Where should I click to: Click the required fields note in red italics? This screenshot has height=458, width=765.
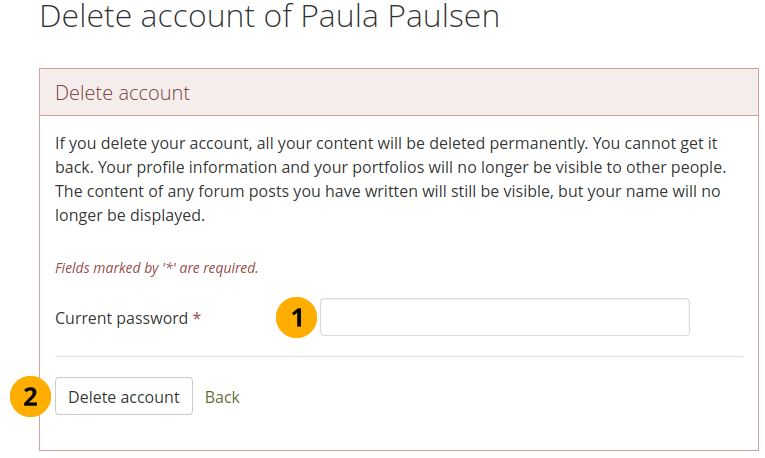pos(157,268)
